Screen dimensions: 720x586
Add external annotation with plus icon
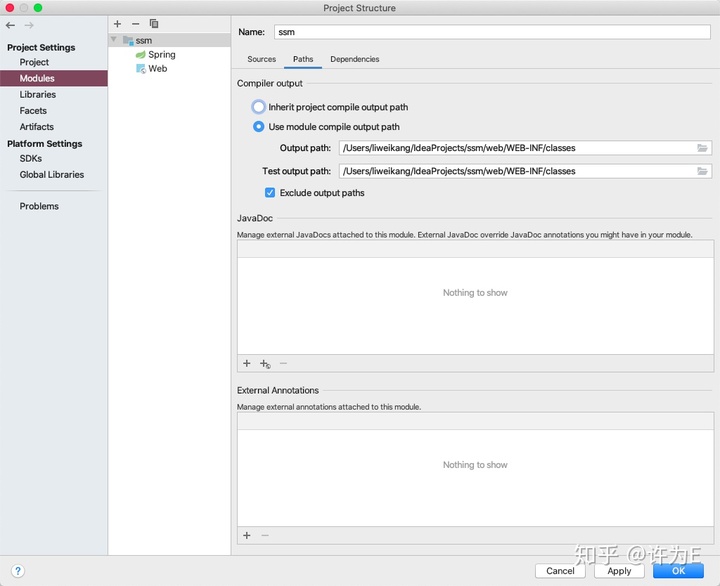[247, 535]
